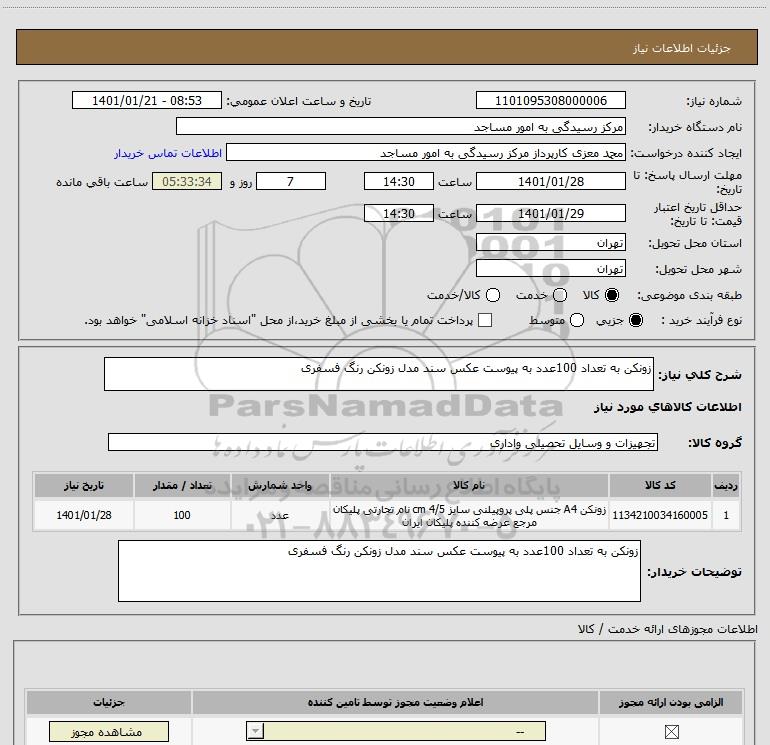Click the طبقه بندی موضوعی label

pos(689,296)
